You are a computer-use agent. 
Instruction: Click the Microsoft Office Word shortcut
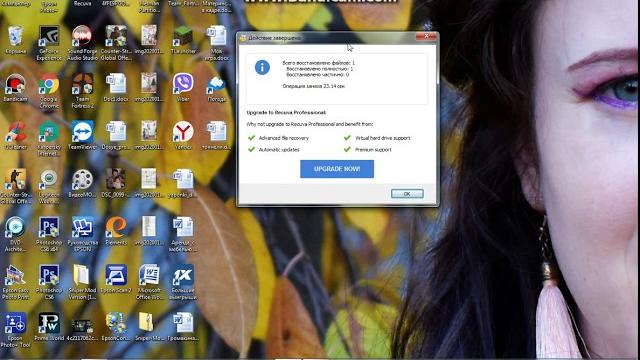[149, 282]
